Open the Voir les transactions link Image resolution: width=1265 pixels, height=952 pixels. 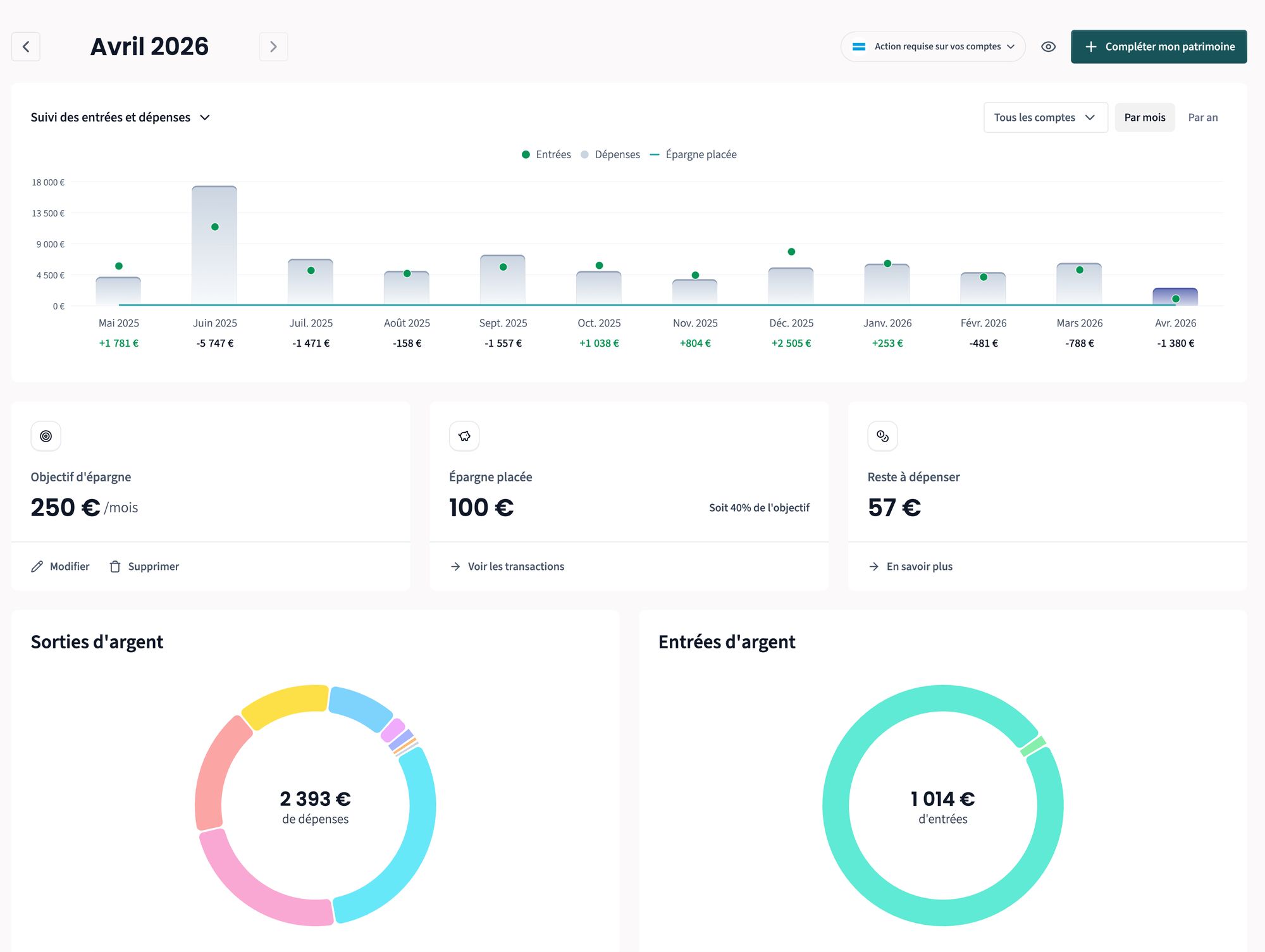click(x=515, y=567)
